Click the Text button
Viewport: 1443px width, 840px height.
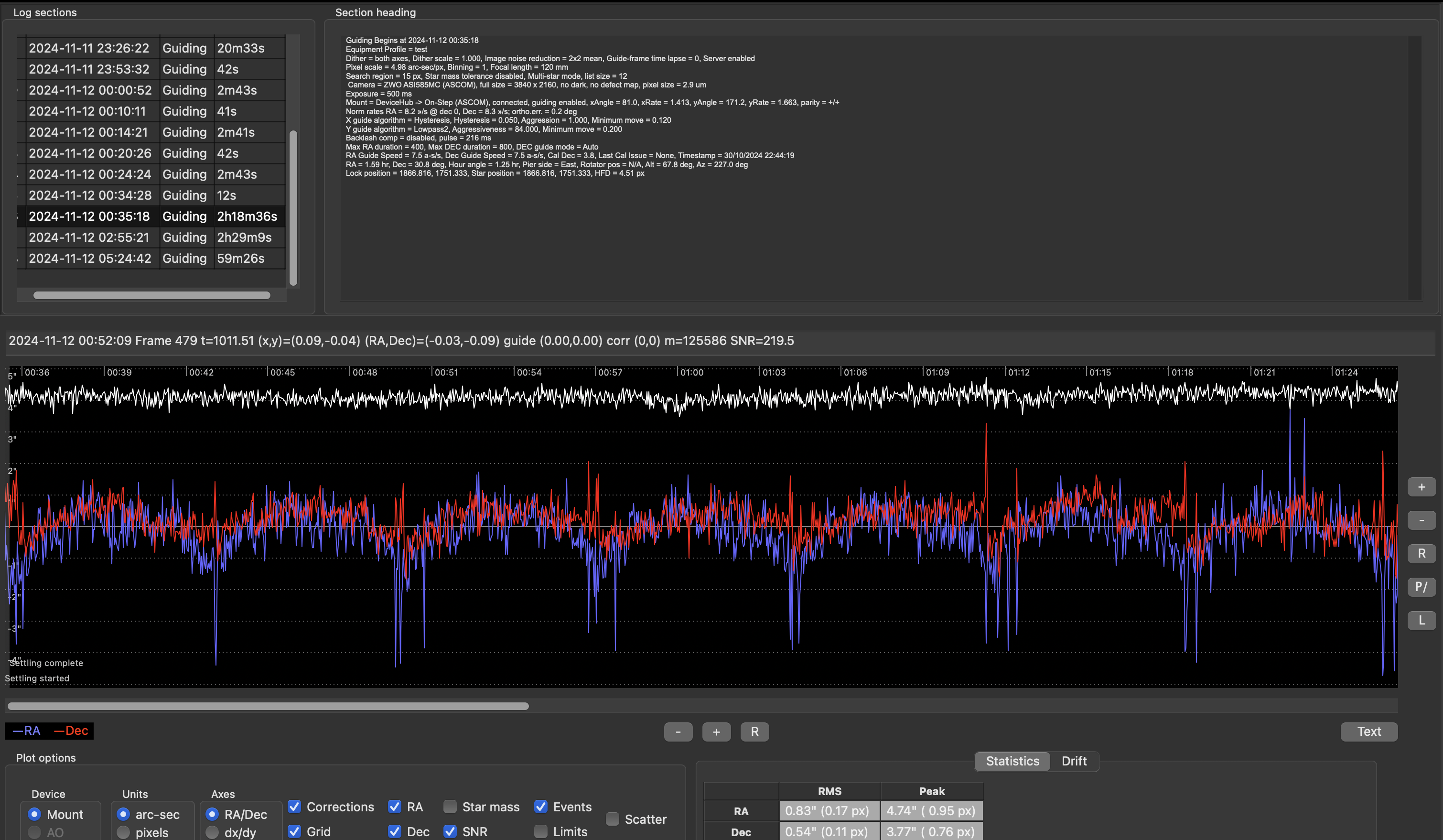pos(1368,732)
